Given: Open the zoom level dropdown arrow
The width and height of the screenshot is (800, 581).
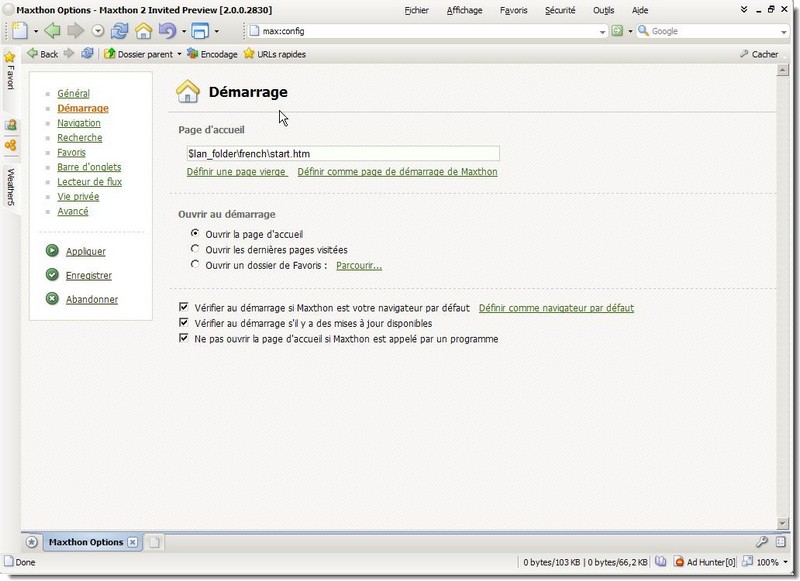Looking at the screenshot, I should click(x=785, y=562).
